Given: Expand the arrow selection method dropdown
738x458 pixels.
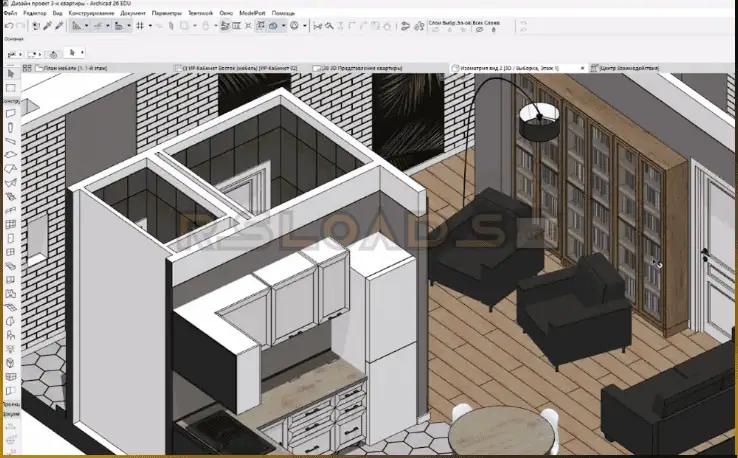Looking at the screenshot, I should (82, 52).
